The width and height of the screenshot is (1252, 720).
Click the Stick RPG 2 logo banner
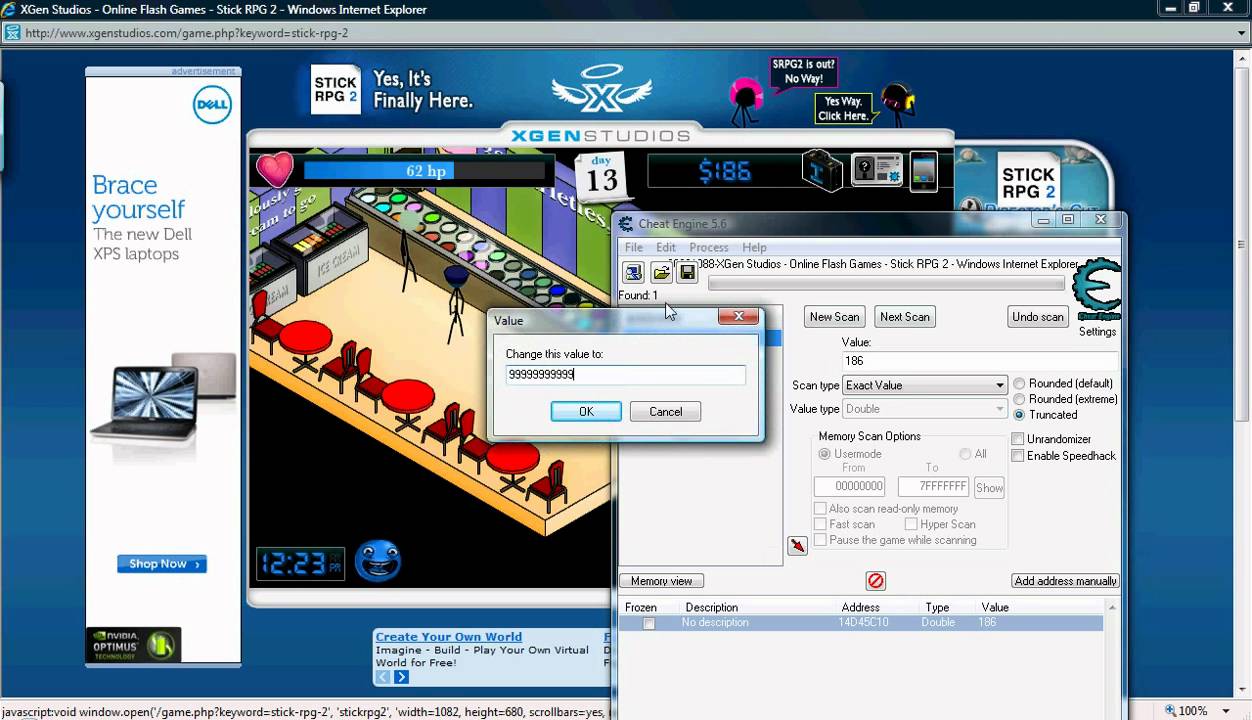click(x=335, y=90)
